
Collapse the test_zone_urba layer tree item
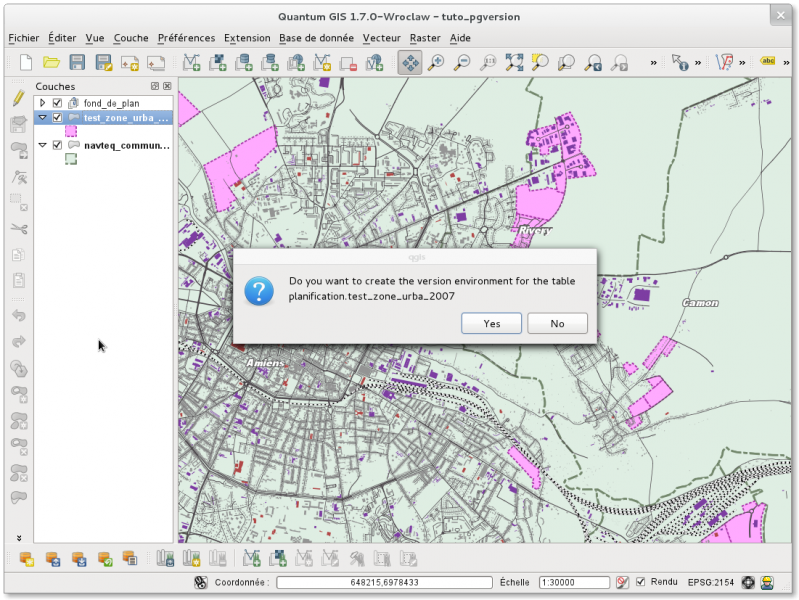(42, 117)
